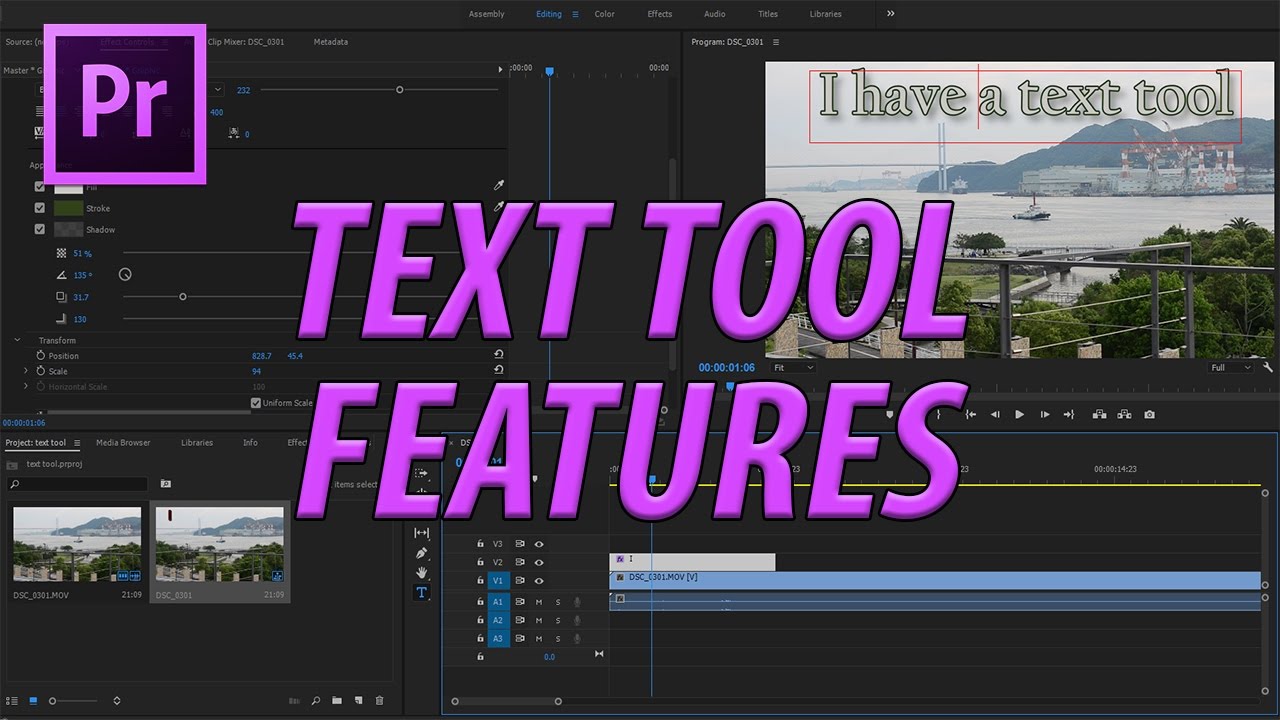Select the Hand tool
1280x720 pixels.
point(421,572)
